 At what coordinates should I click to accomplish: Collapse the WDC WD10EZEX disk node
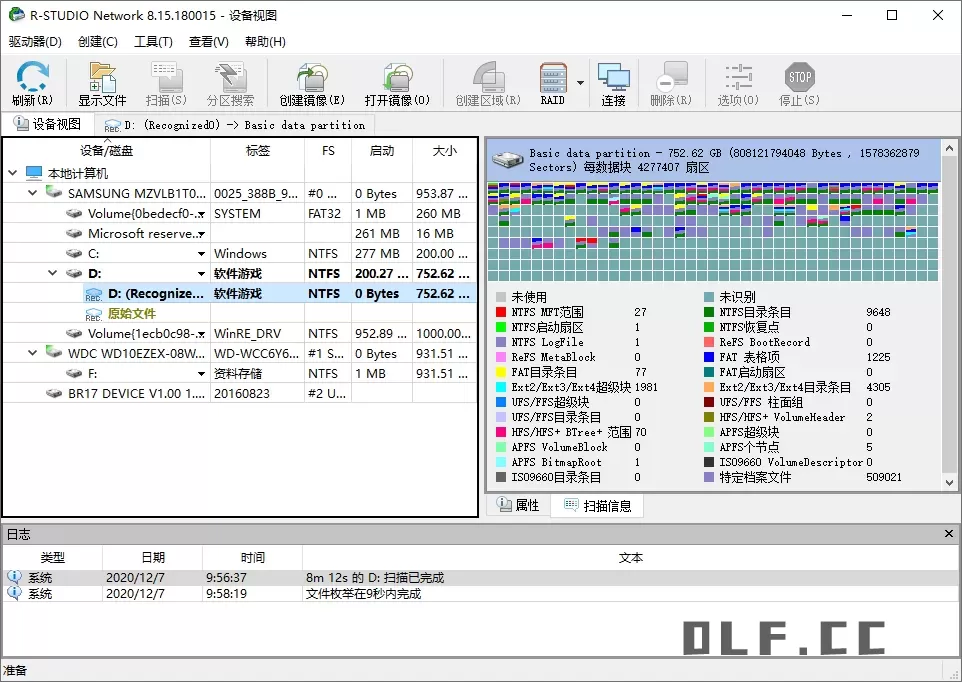tap(32, 353)
